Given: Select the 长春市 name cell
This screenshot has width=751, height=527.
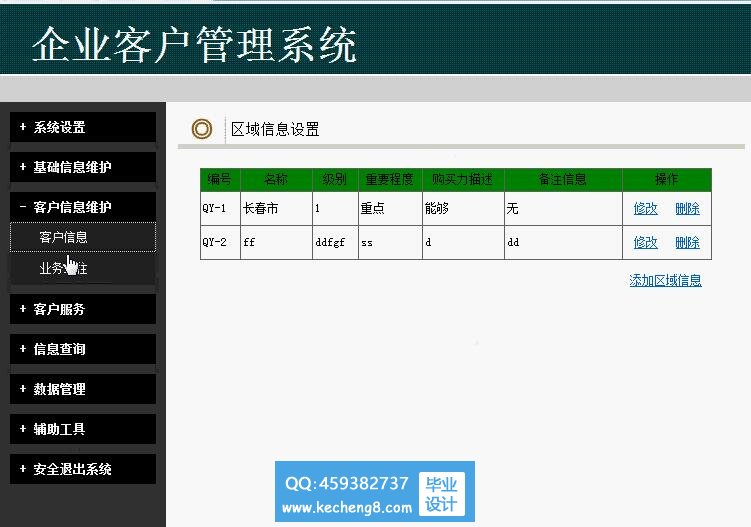Looking at the screenshot, I should tap(276, 208).
